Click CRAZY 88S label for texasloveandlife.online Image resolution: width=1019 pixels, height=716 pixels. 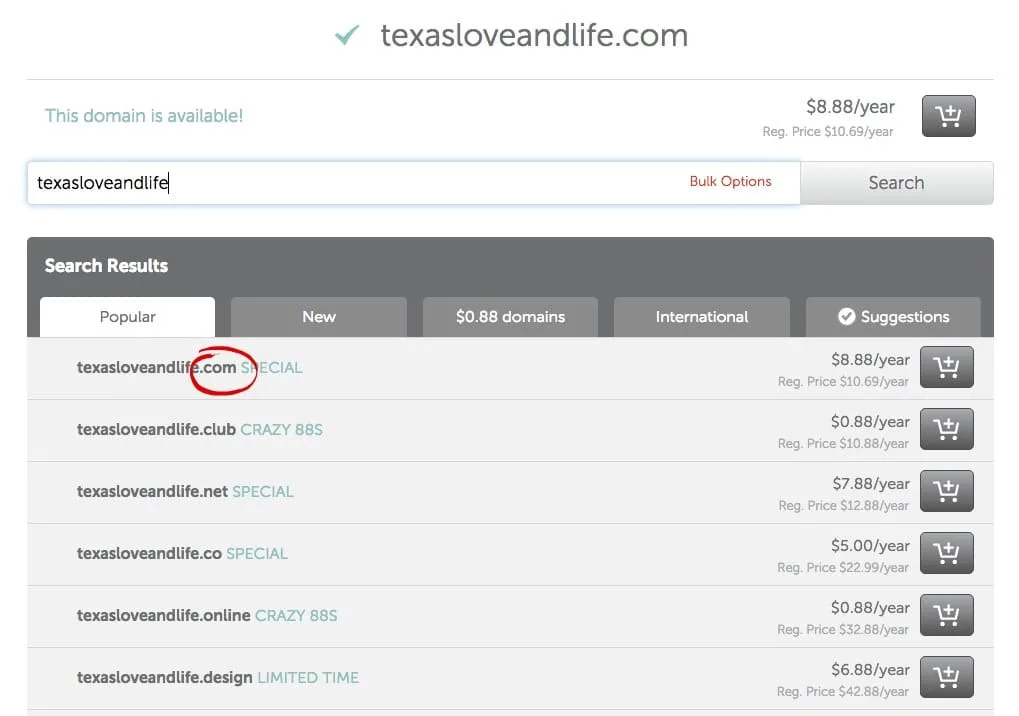(295, 615)
